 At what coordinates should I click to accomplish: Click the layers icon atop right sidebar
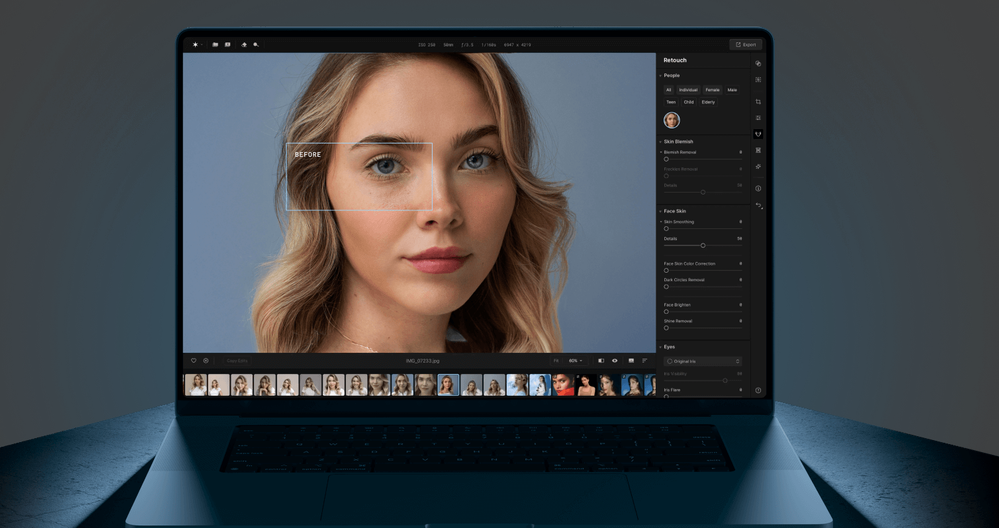(x=758, y=63)
